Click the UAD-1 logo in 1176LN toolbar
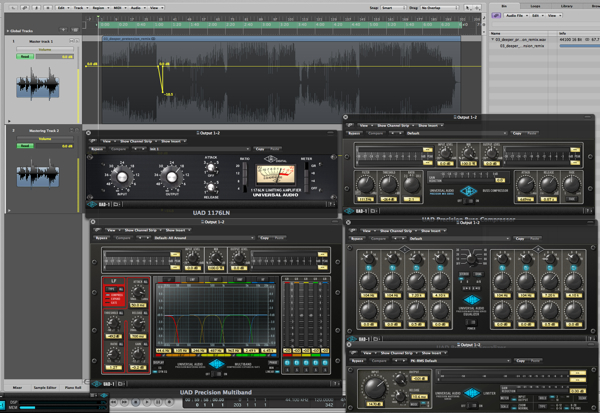The height and width of the screenshot is (413, 600). click(99, 204)
